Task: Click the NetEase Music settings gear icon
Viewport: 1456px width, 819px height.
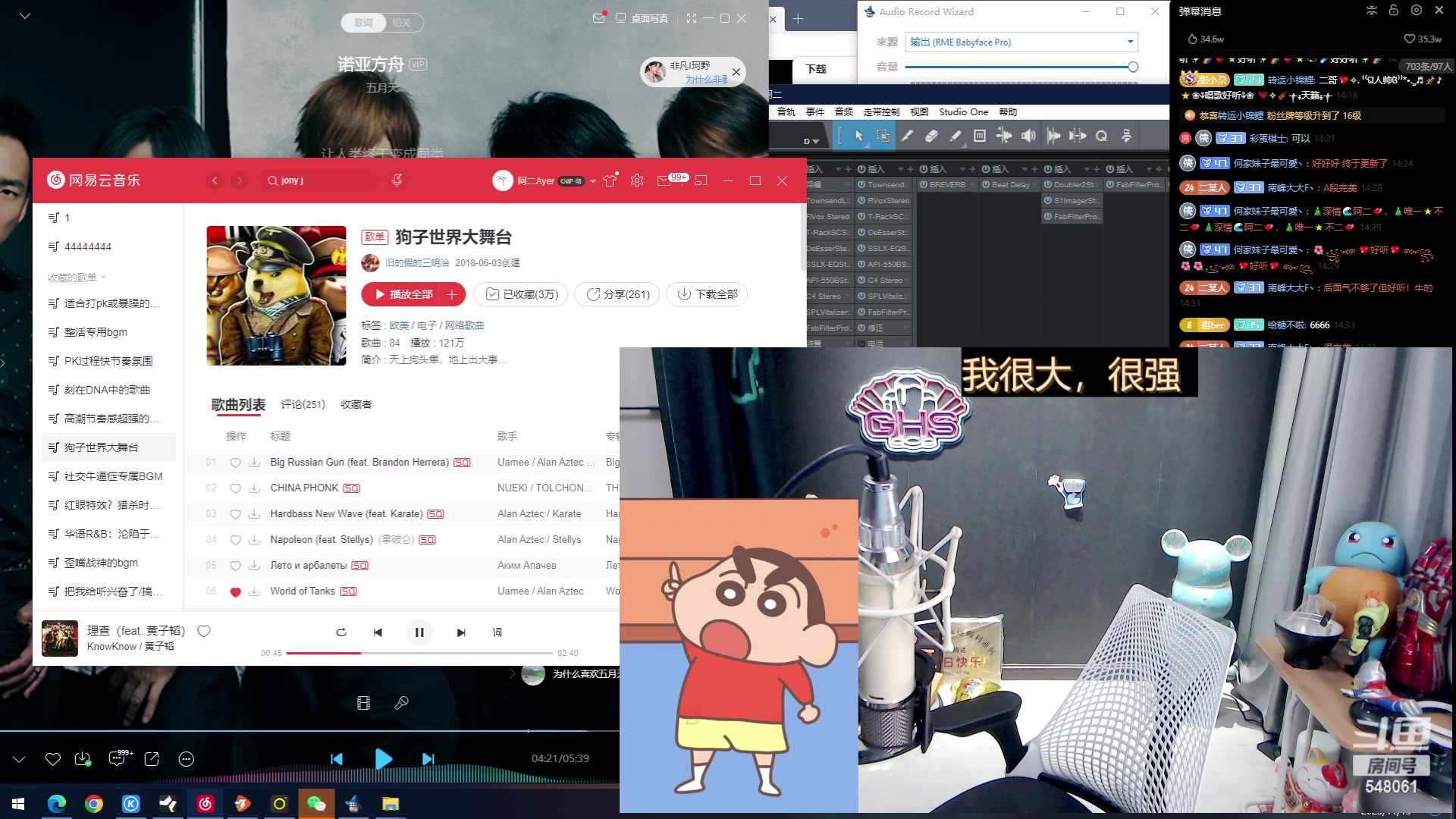Action: pos(637,180)
